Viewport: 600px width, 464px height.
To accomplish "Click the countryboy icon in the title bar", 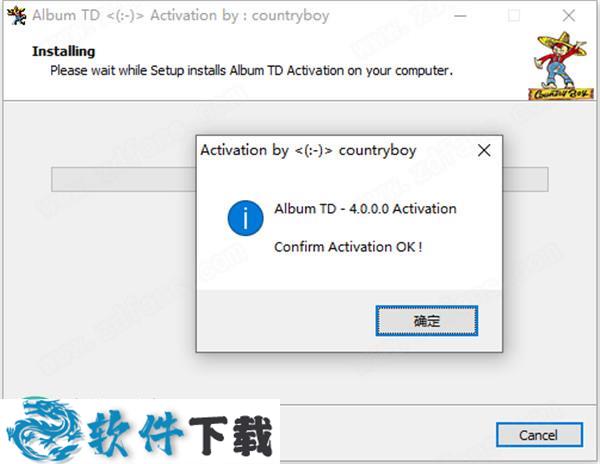I will point(17,16).
